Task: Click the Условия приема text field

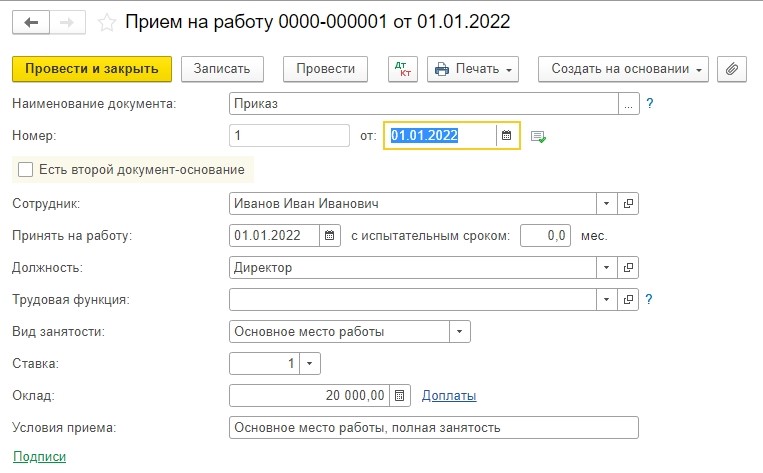Action: 434,428
